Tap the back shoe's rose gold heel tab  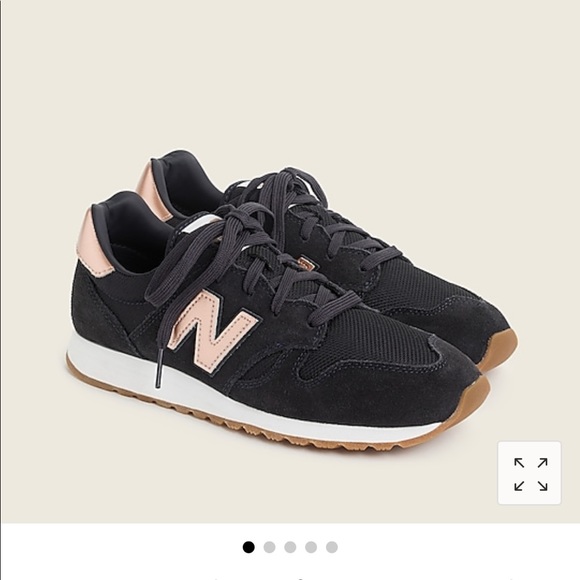coord(151,188)
